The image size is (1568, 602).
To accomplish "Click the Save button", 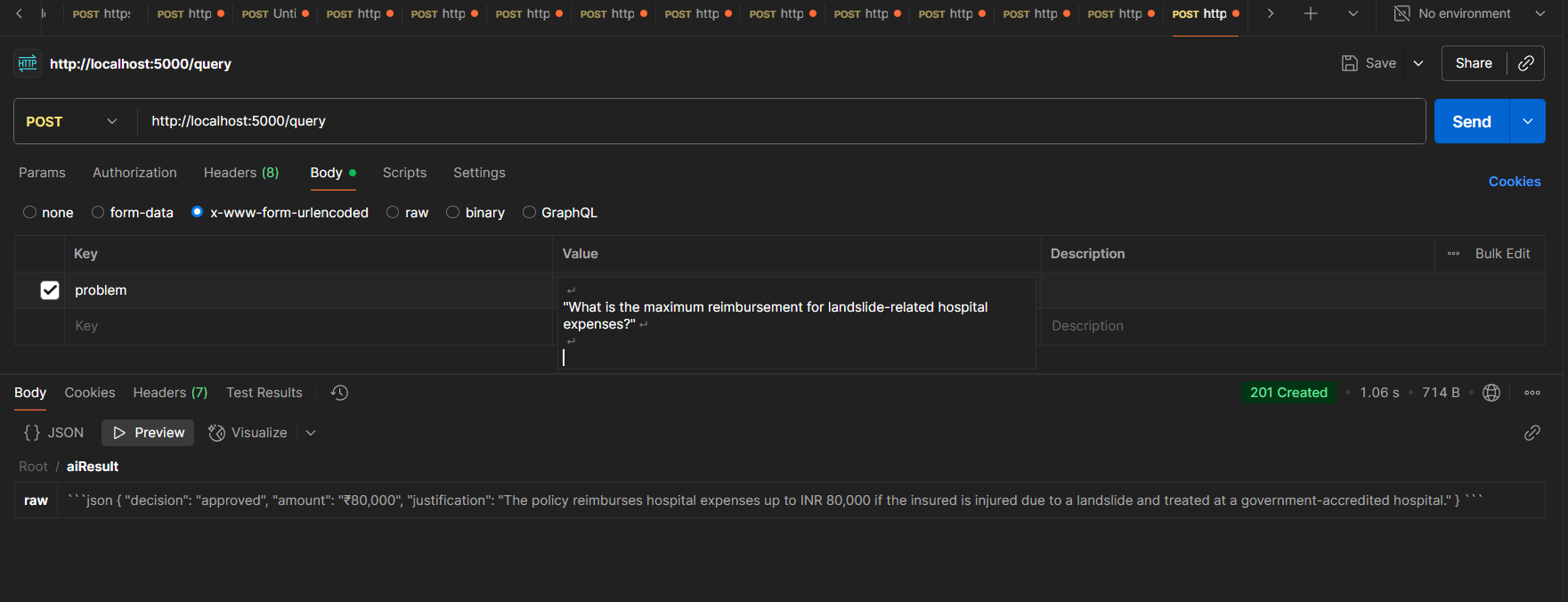I will point(1369,63).
